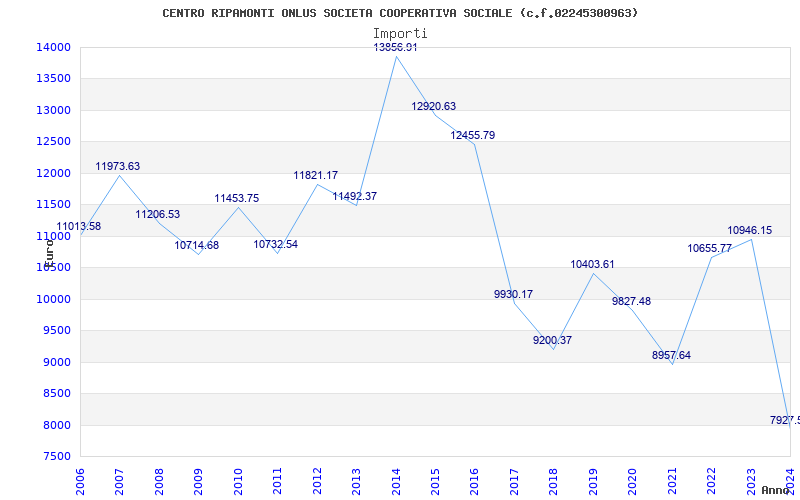
Task: Click the Anno x-axis title
Action: tap(776, 490)
